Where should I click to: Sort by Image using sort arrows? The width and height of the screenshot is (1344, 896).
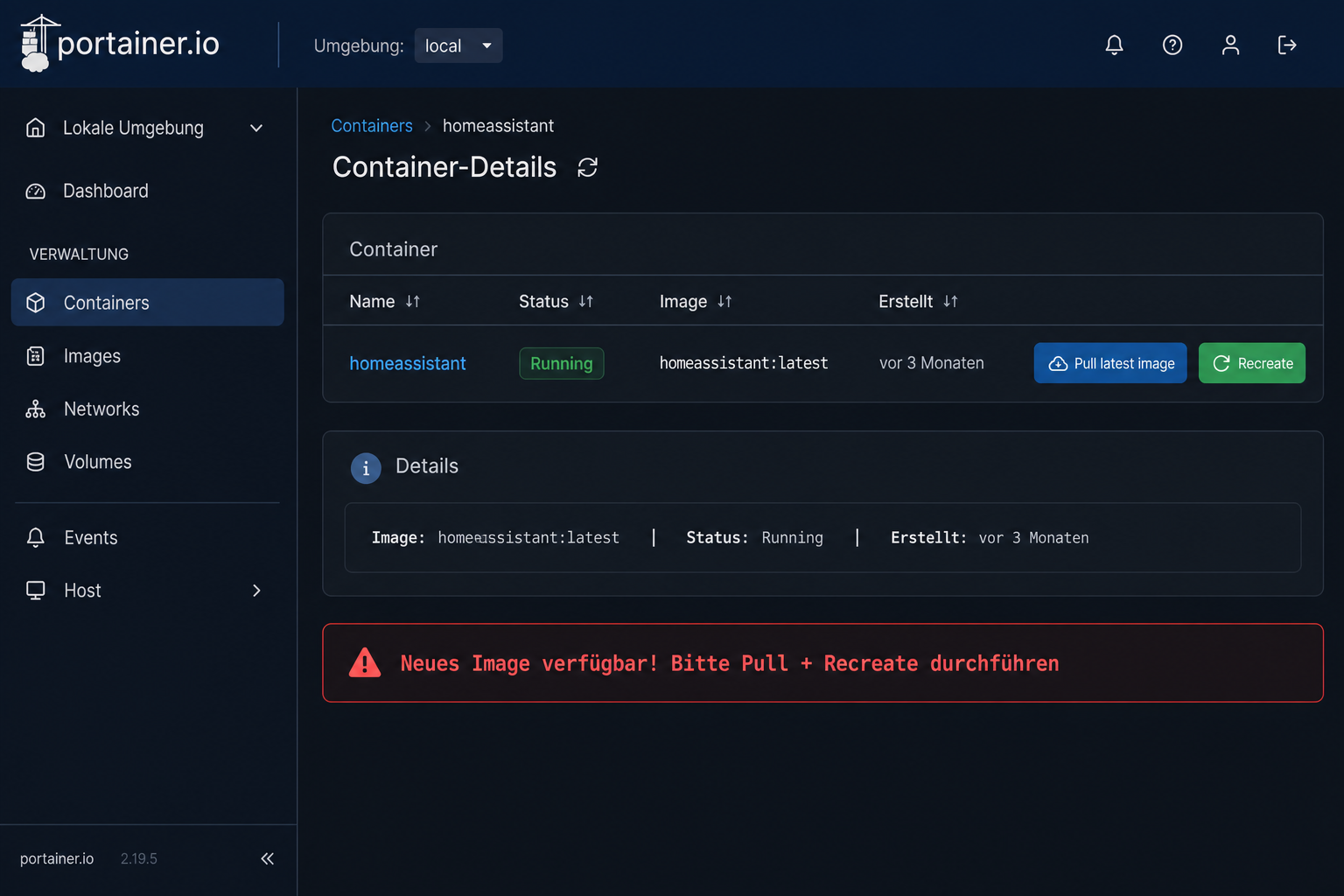tap(724, 301)
